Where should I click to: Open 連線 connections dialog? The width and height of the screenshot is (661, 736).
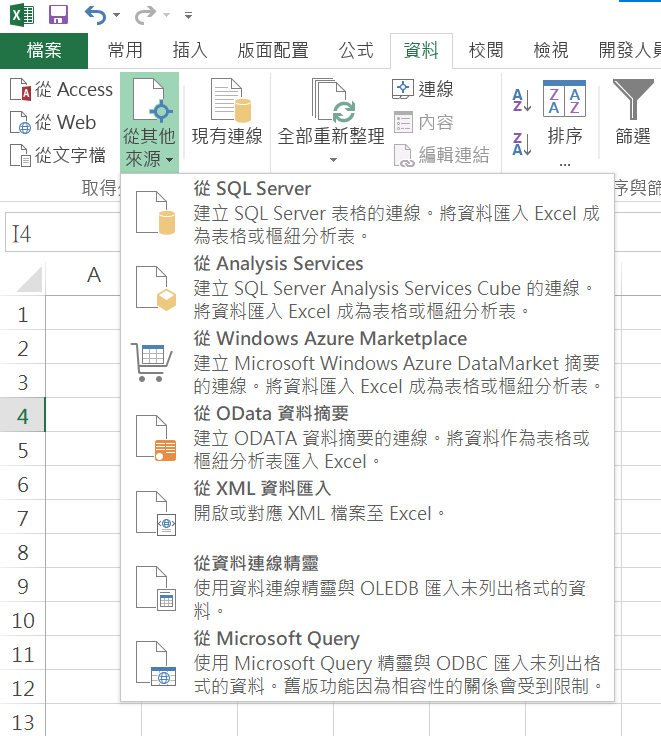click(423, 89)
